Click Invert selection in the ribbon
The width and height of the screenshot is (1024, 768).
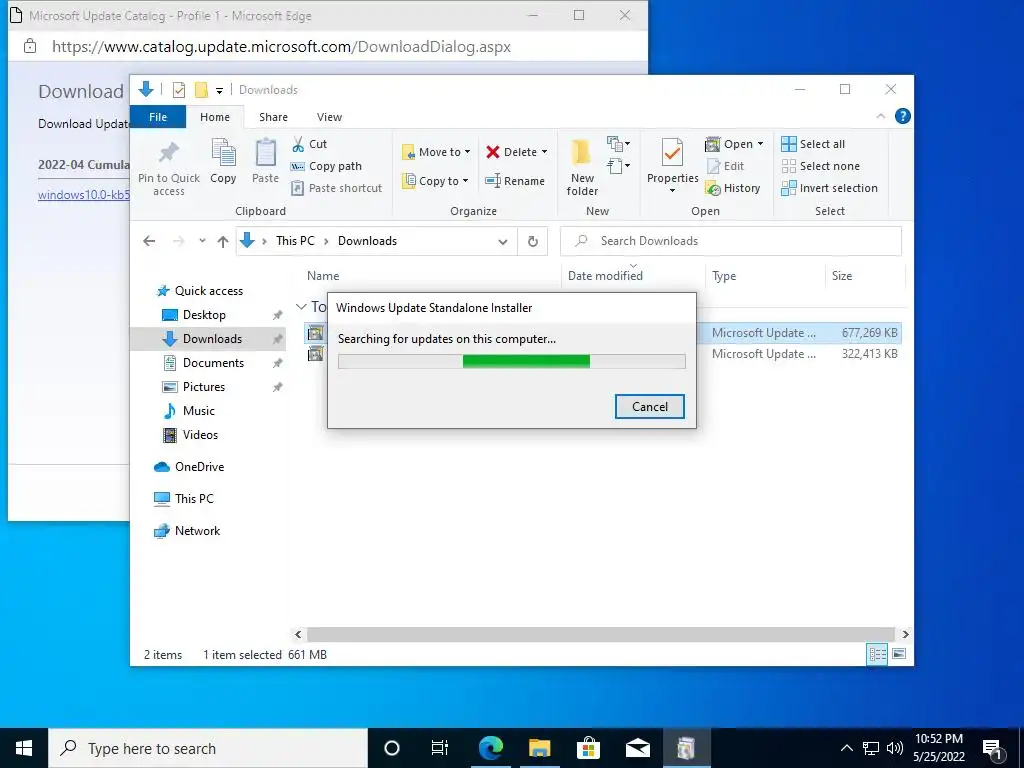[x=829, y=188]
